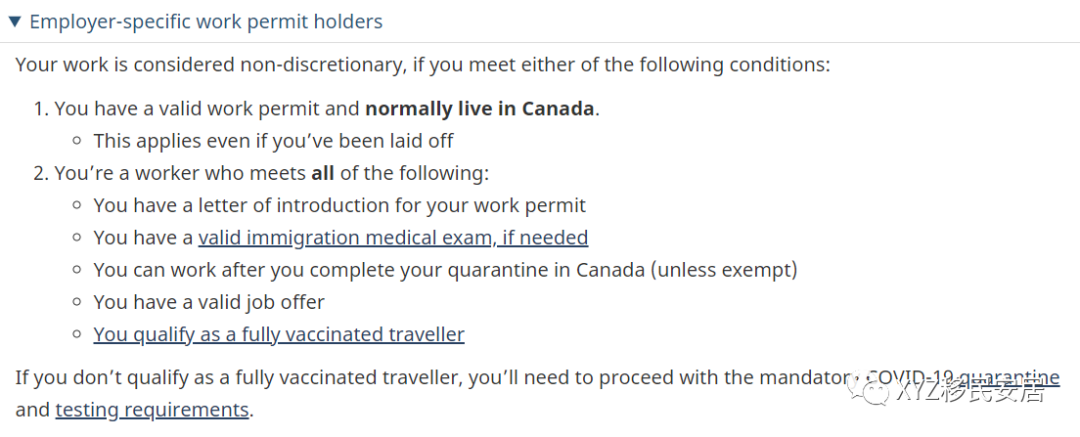Click the hollow bullet before 'This applies even'

tap(78, 141)
